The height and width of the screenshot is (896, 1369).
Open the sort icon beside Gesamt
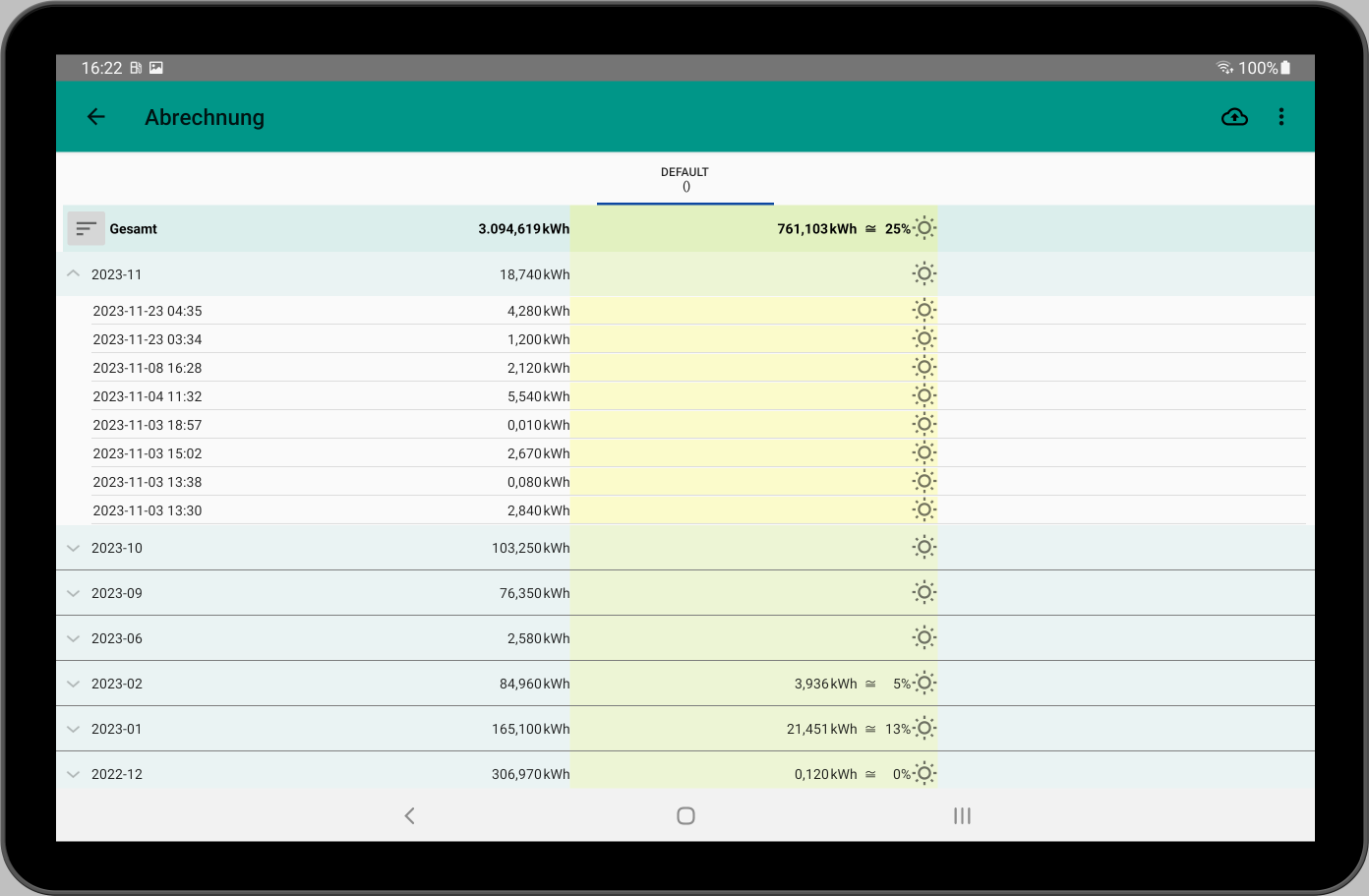(87, 229)
